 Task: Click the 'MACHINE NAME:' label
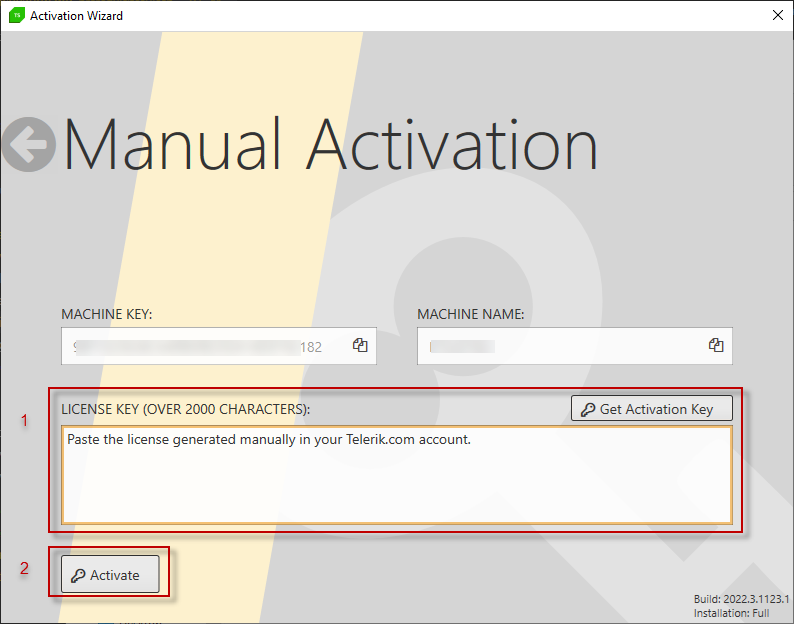[x=470, y=315]
